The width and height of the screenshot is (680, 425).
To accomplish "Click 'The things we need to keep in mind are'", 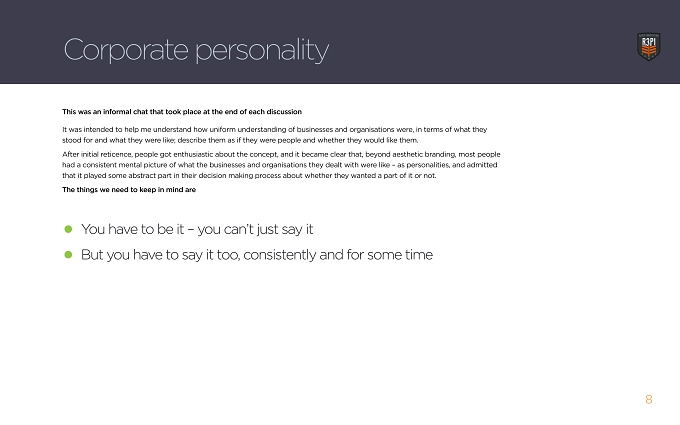I will 129,190.
